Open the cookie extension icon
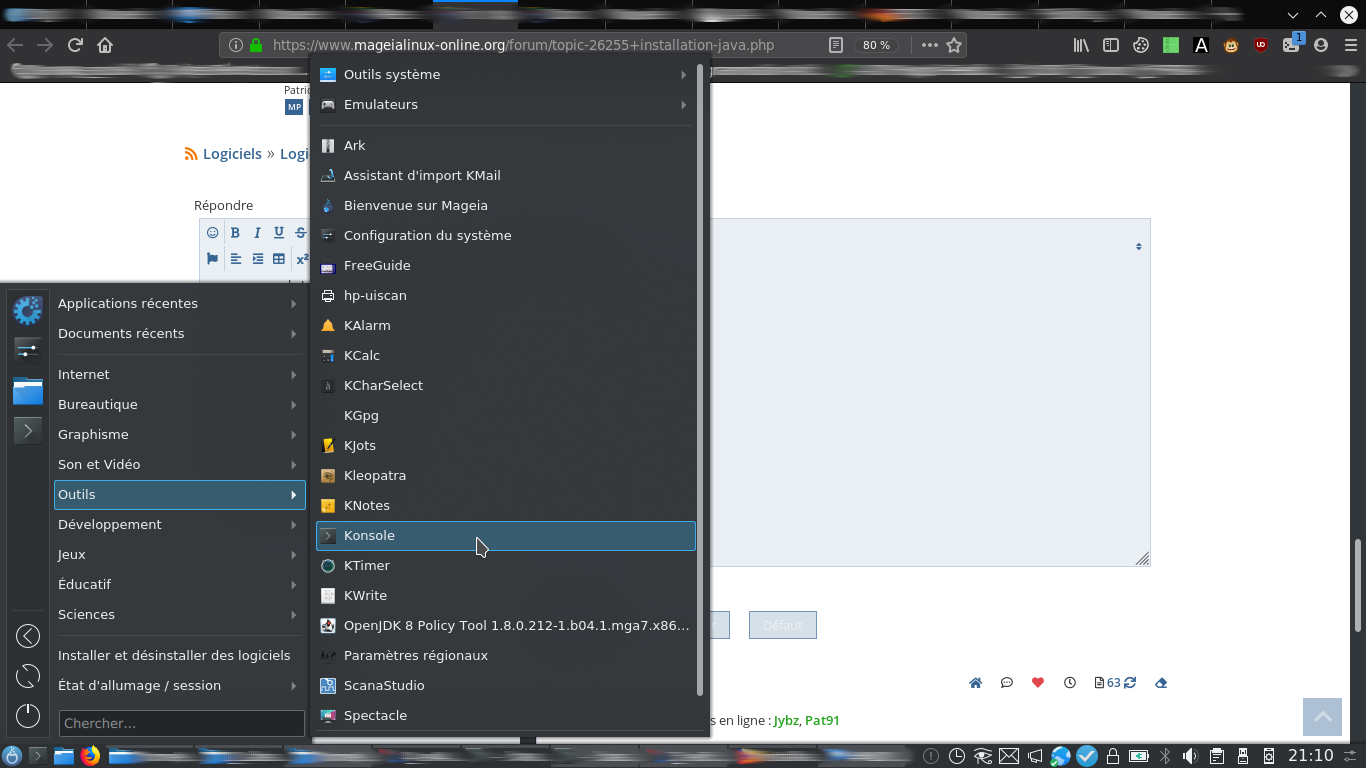 (1141, 45)
